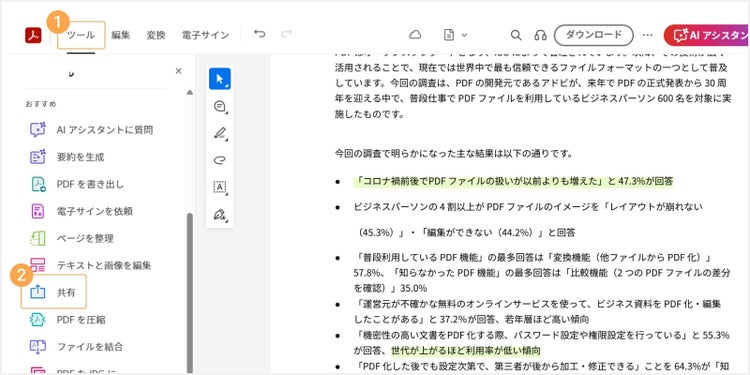The height and width of the screenshot is (375, 750).
Task: Click the Adobe Acrobat logo icon
Action: pyautogui.click(x=33, y=35)
